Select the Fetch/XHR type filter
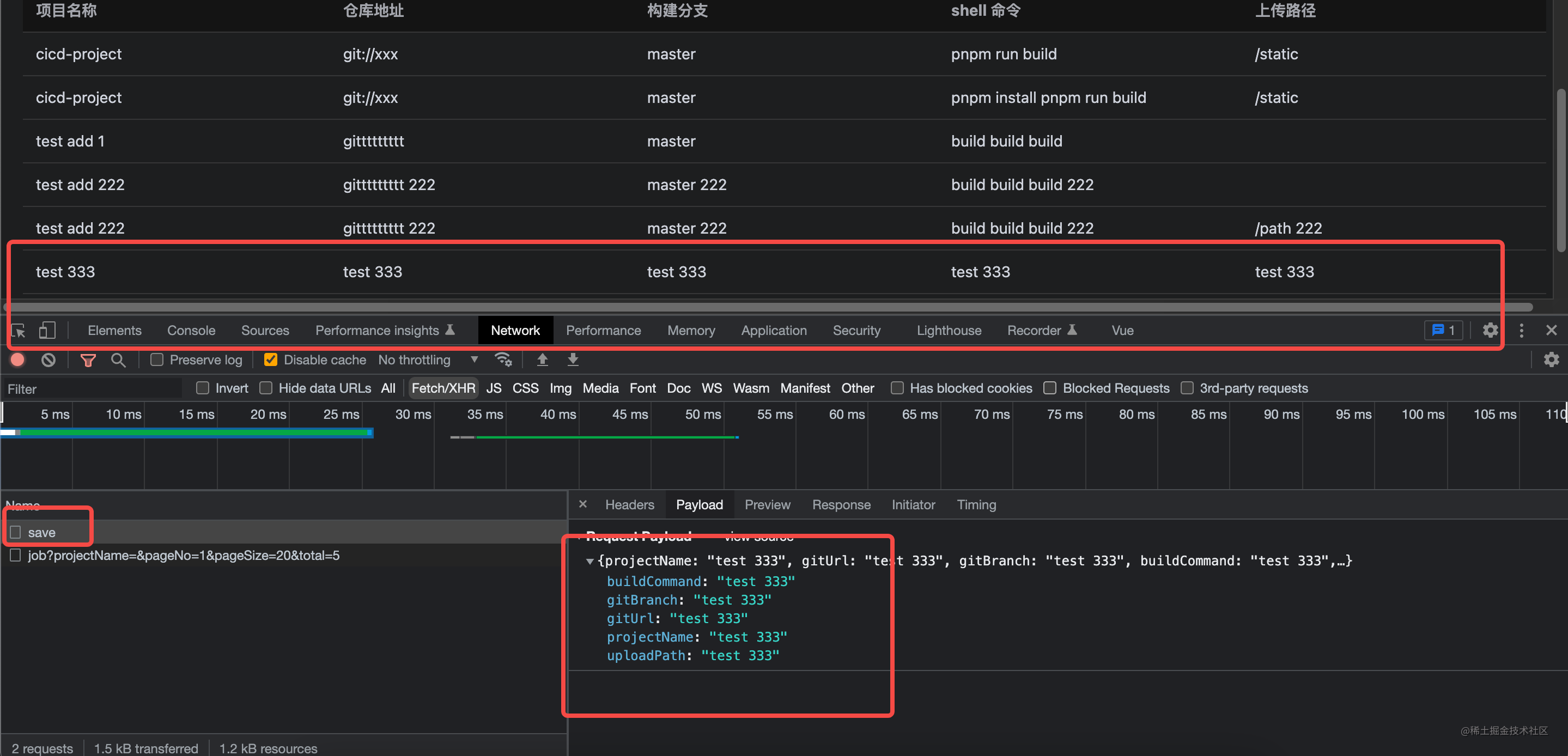Screen dimensions: 1568x756 (x=443, y=388)
